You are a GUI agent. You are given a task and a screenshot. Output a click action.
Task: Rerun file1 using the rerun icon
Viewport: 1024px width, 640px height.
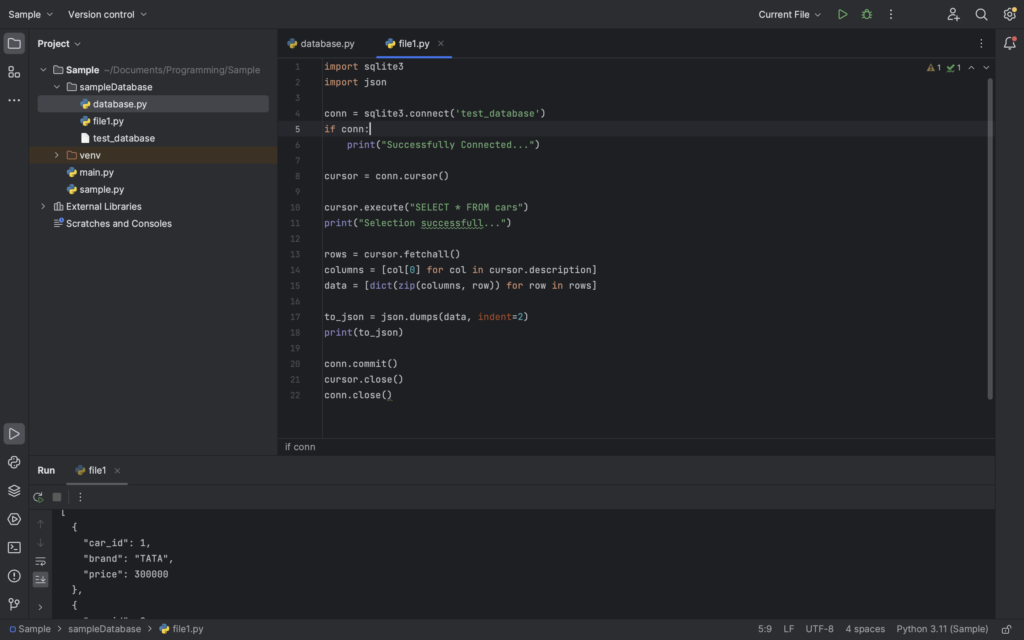37,497
